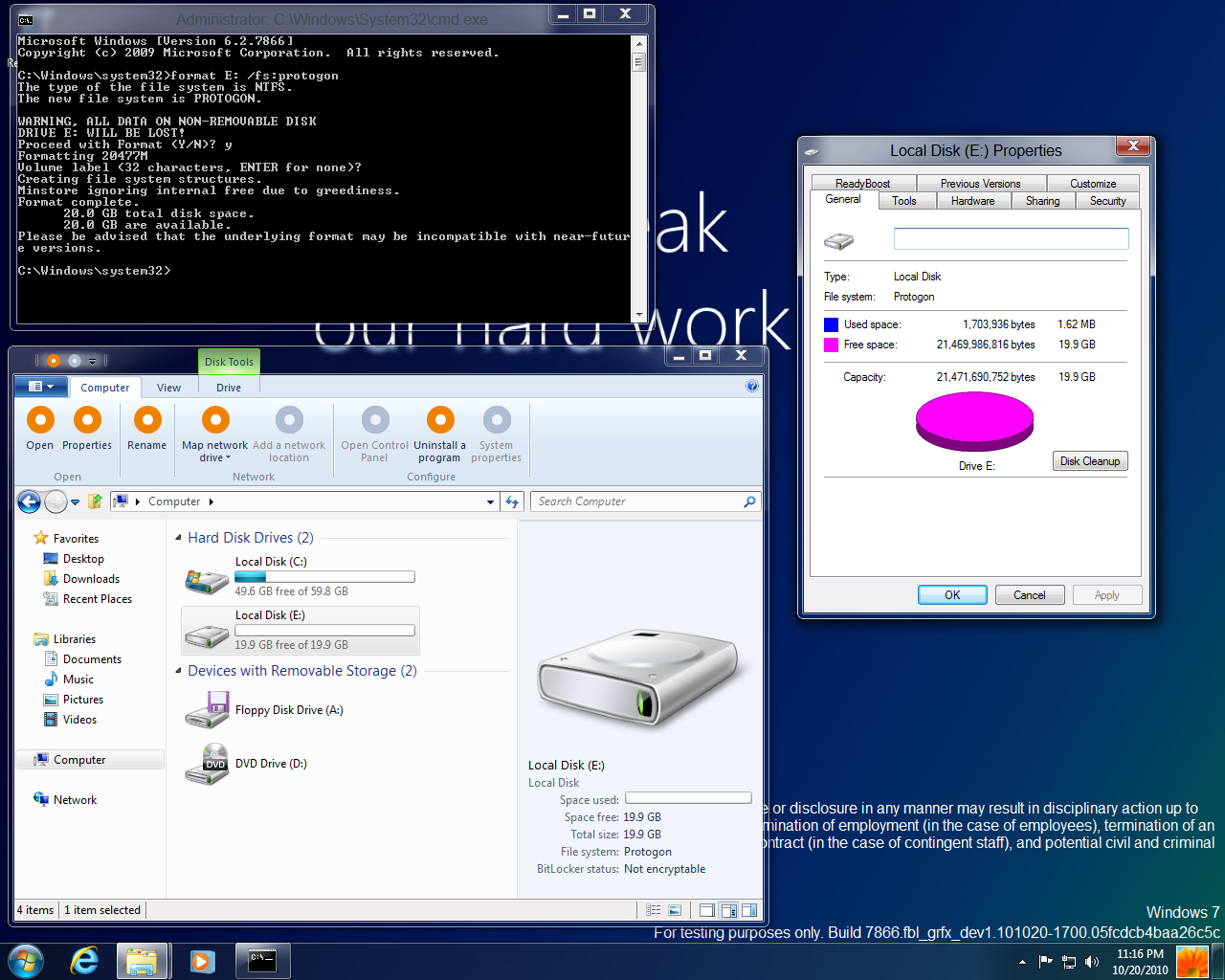The image size is (1225, 980).
Task: Click the Explorer help question mark icon
Action: pyautogui.click(x=751, y=387)
